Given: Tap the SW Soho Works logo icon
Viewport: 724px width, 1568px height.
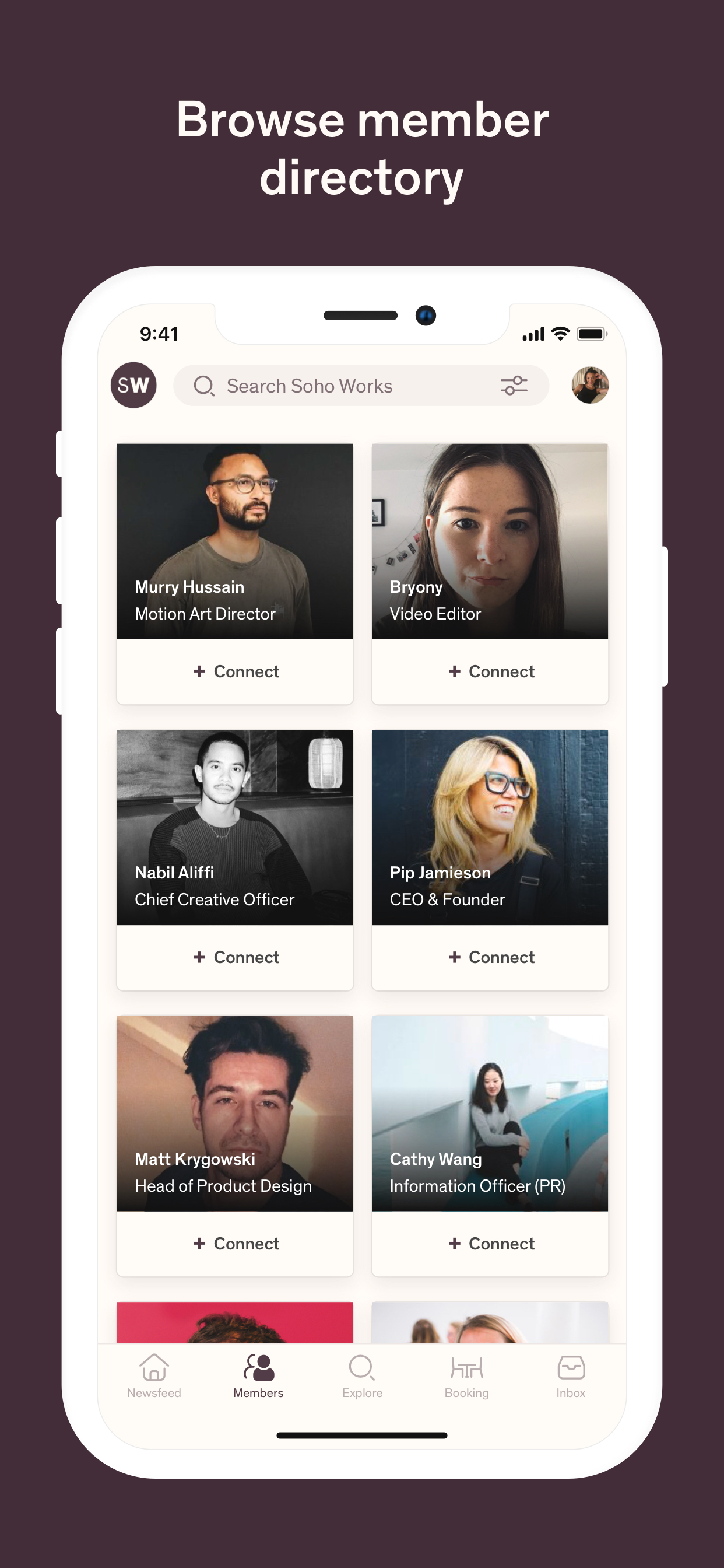Looking at the screenshot, I should click(x=133, y=386).
